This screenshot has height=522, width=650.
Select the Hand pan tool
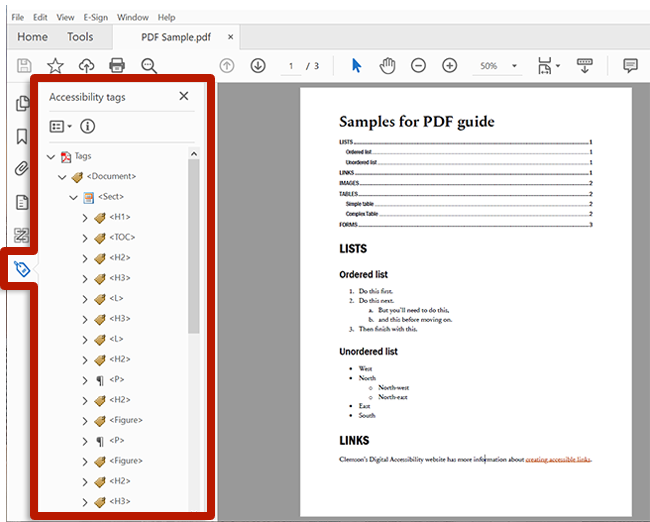pos(387,66)
